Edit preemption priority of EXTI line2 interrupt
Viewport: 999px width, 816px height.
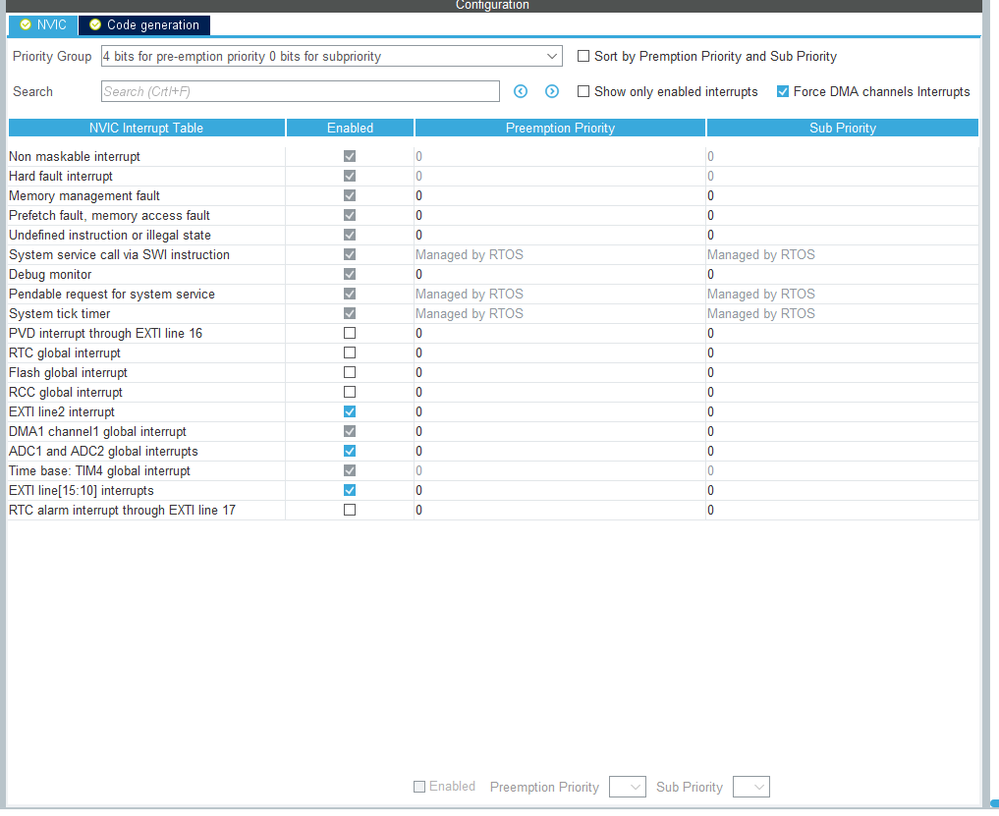[559, 412]
